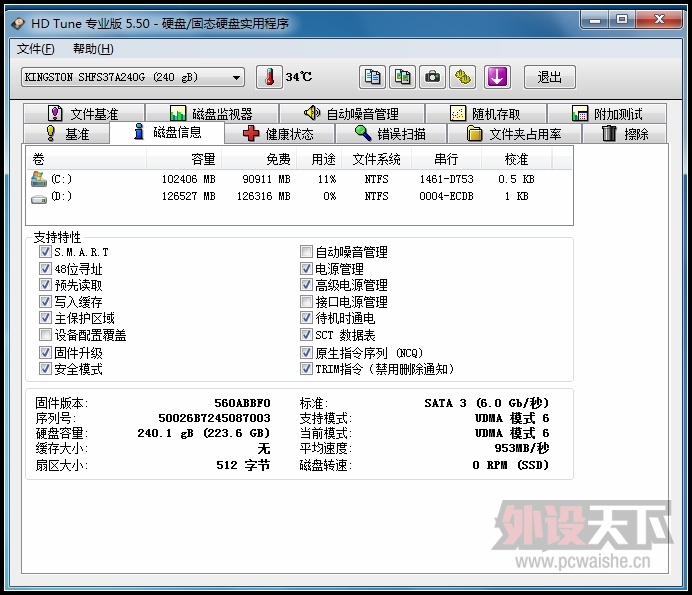The height and width of the screenshot is (595, 692).
Task: Click the 容量 column header
Action: click(x=184, y=159)
